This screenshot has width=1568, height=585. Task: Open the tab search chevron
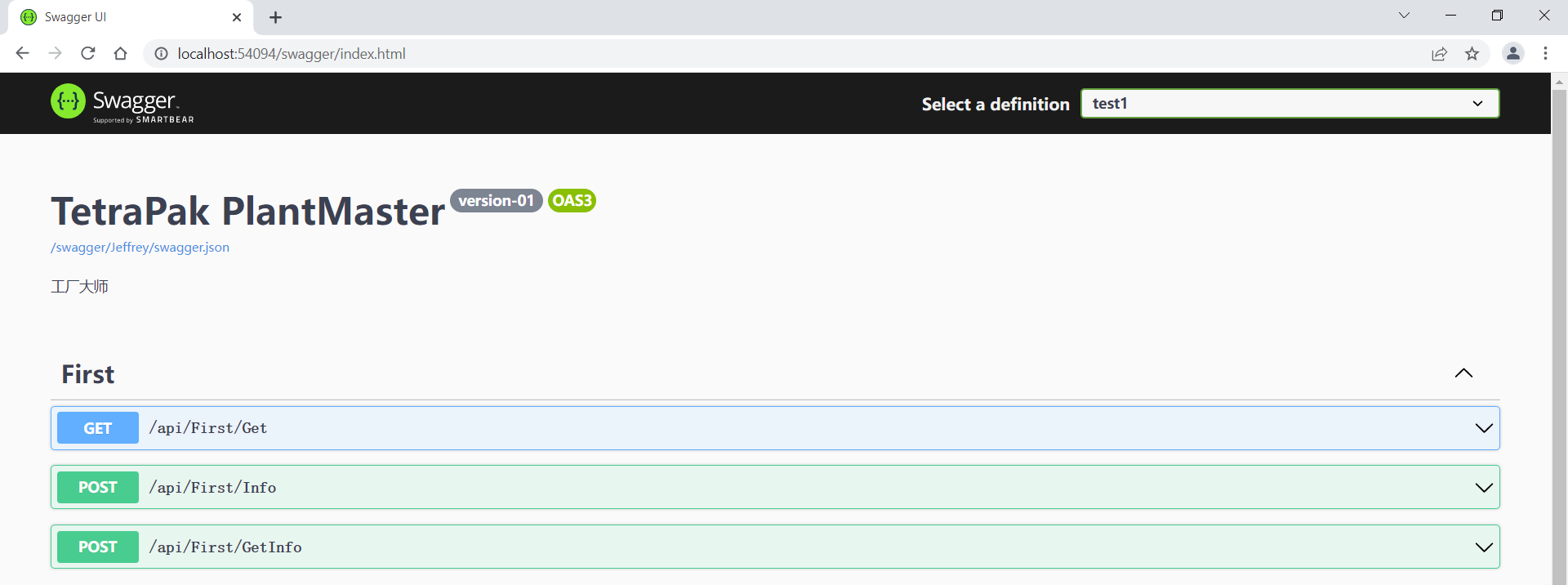1404,16
